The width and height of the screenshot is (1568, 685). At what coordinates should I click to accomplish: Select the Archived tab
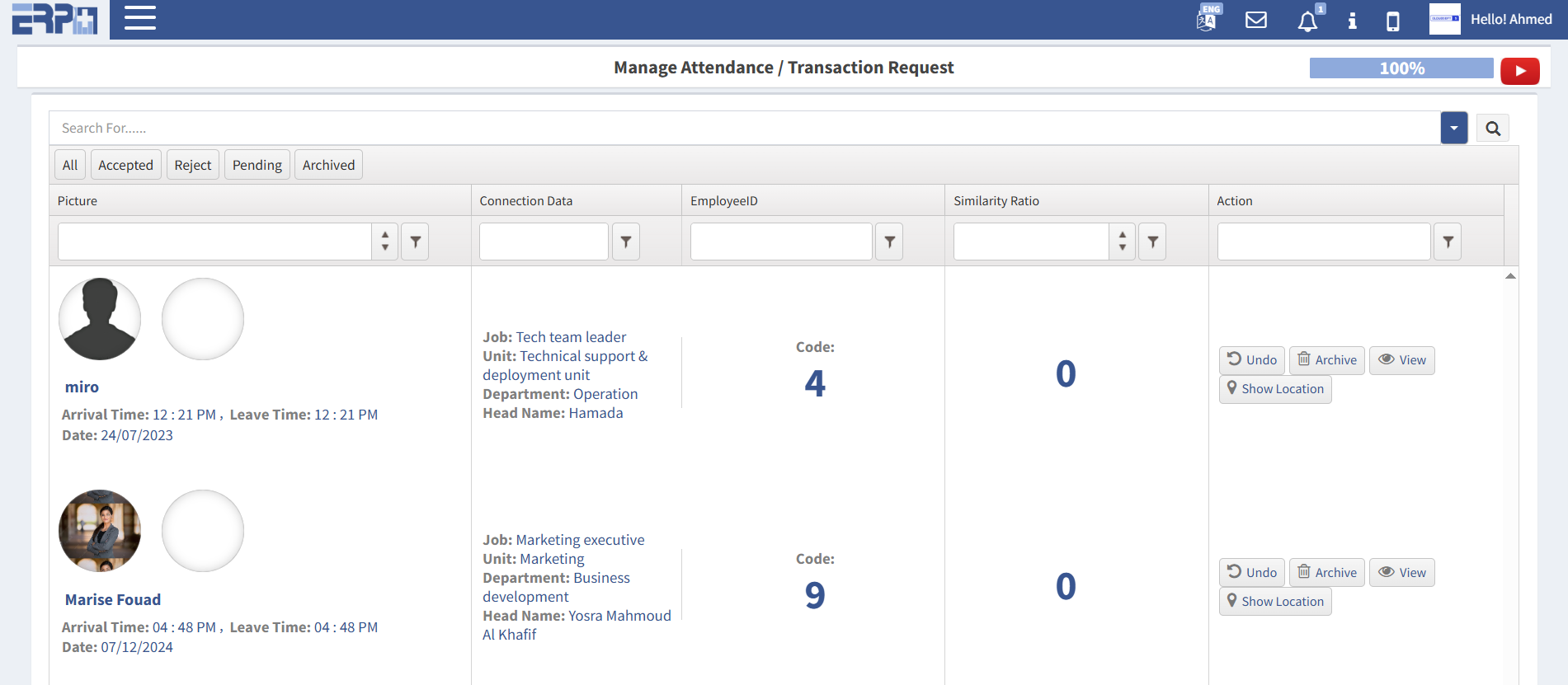[328, 165]
